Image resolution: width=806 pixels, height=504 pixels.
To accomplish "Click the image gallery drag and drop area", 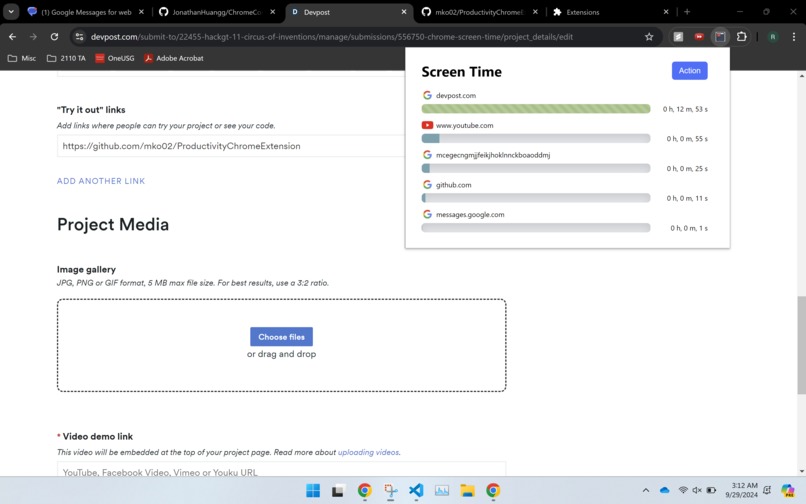I will pos(281,345).
